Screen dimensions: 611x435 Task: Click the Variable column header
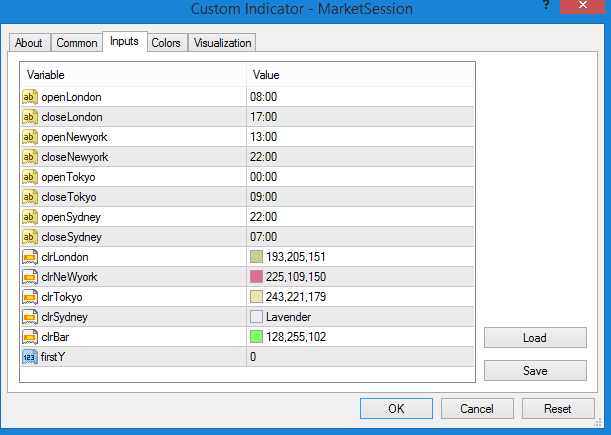[134, 75]
